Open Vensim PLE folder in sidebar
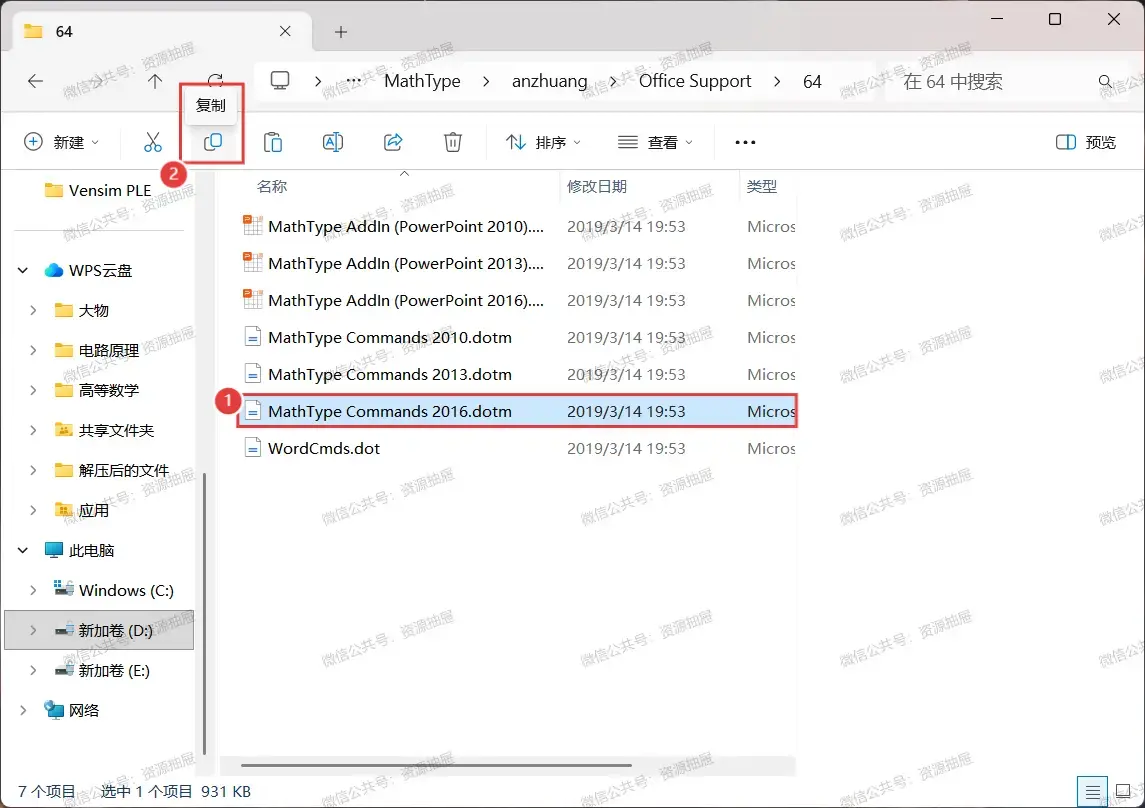The image size is (1145, 808). 98,191
